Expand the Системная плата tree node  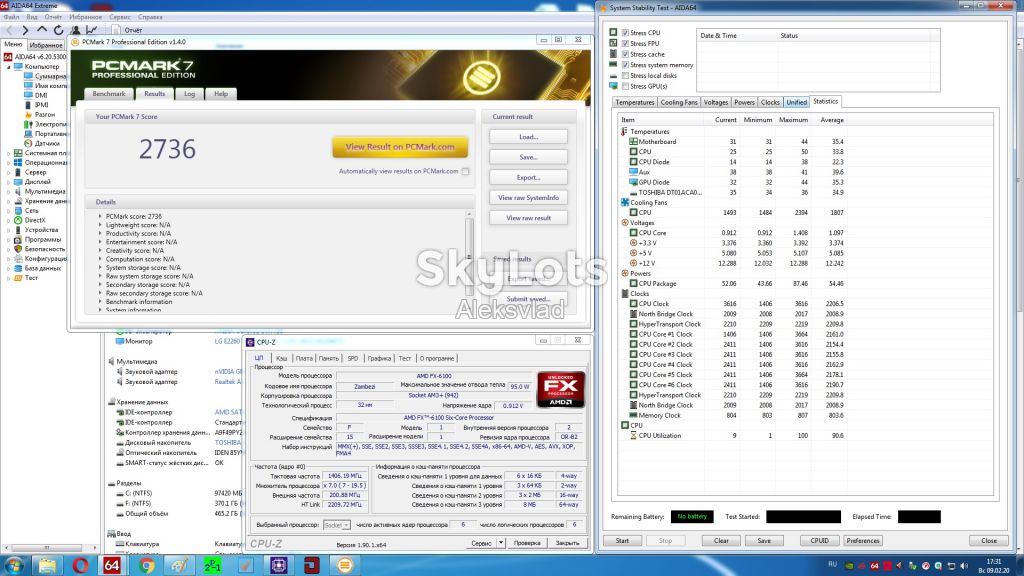pos(8,153)
